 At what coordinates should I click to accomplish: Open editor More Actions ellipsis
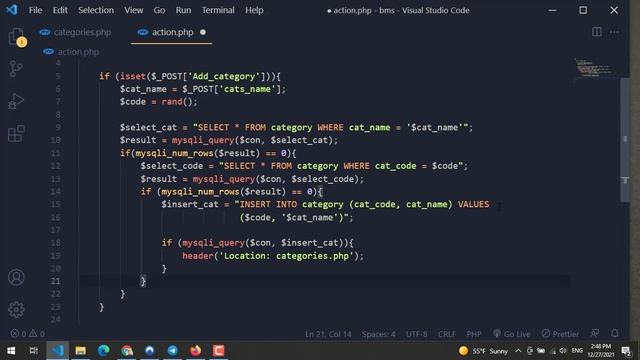click(x=614, y=32)
